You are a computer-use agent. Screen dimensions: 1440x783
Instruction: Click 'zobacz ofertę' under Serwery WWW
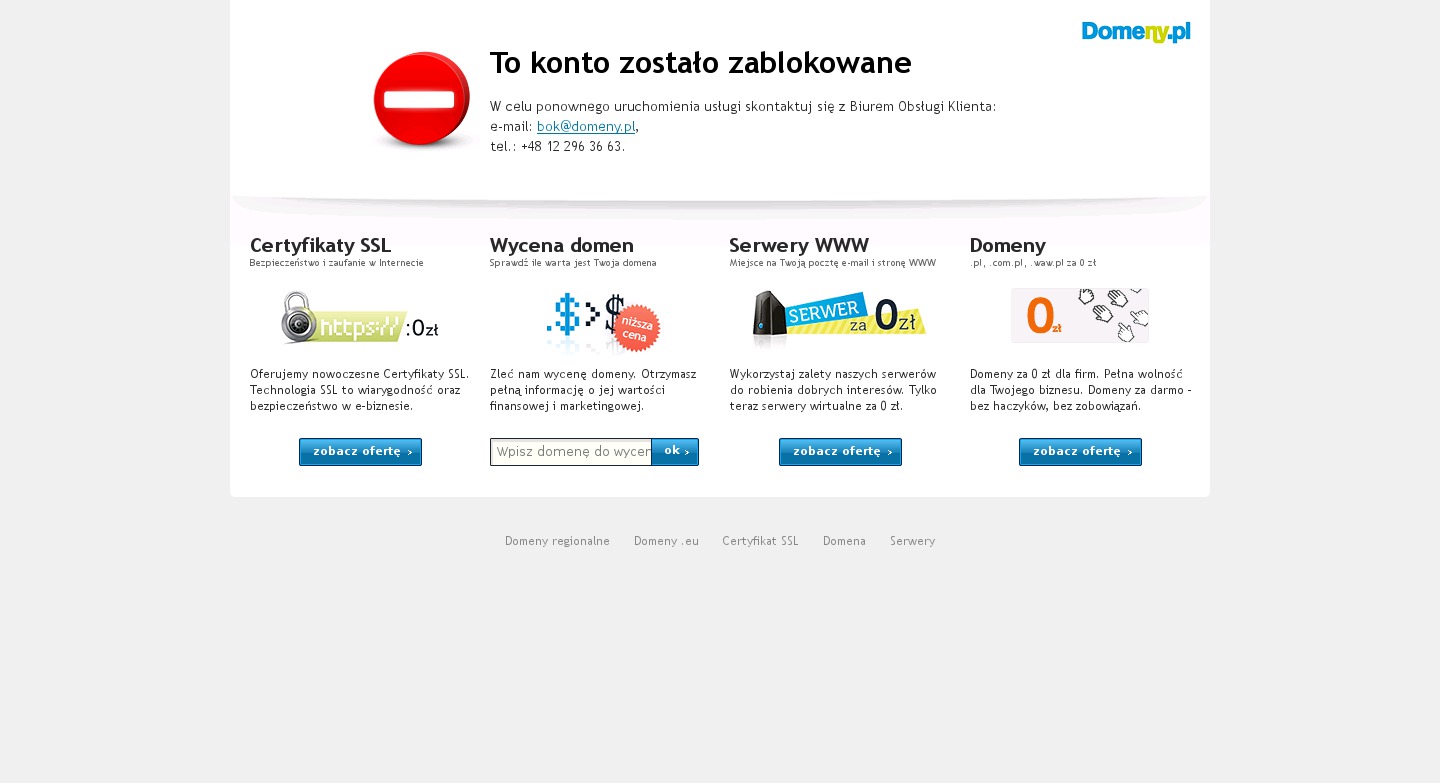tap(840, 452)
